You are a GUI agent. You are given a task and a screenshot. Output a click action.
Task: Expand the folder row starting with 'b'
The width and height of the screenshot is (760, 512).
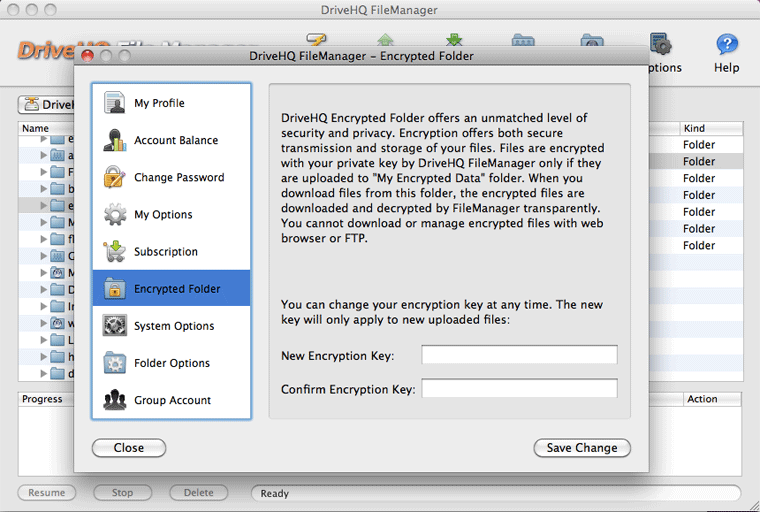[43, 189]
